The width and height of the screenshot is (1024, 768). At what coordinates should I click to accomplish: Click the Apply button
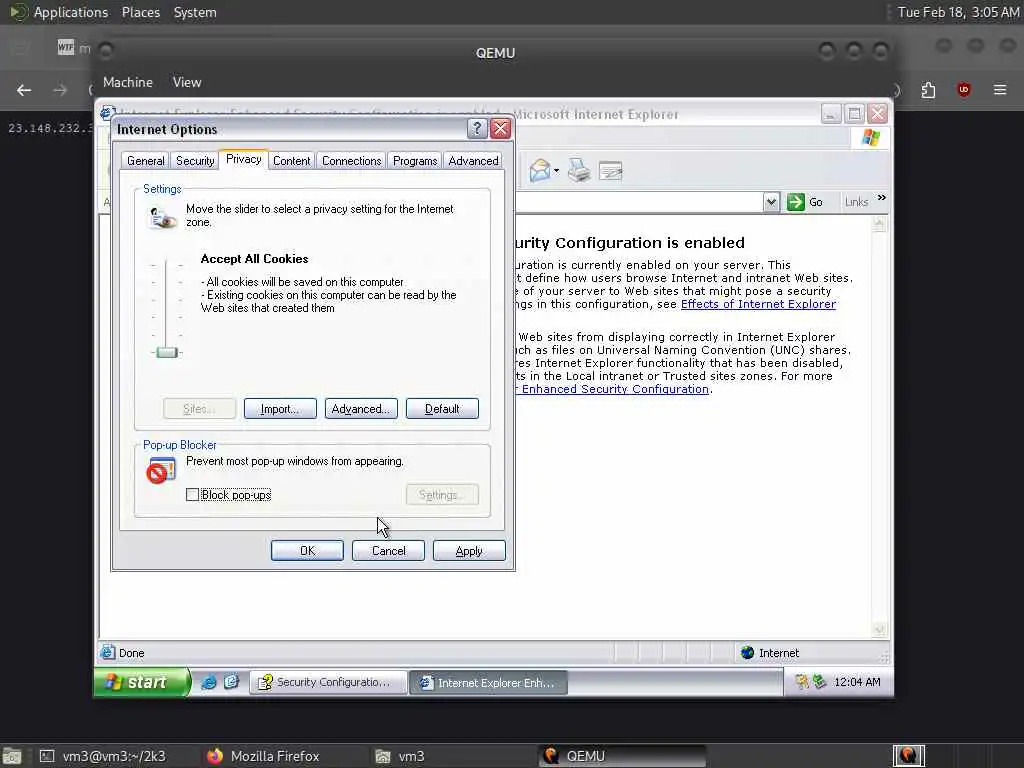coord(469,551)
